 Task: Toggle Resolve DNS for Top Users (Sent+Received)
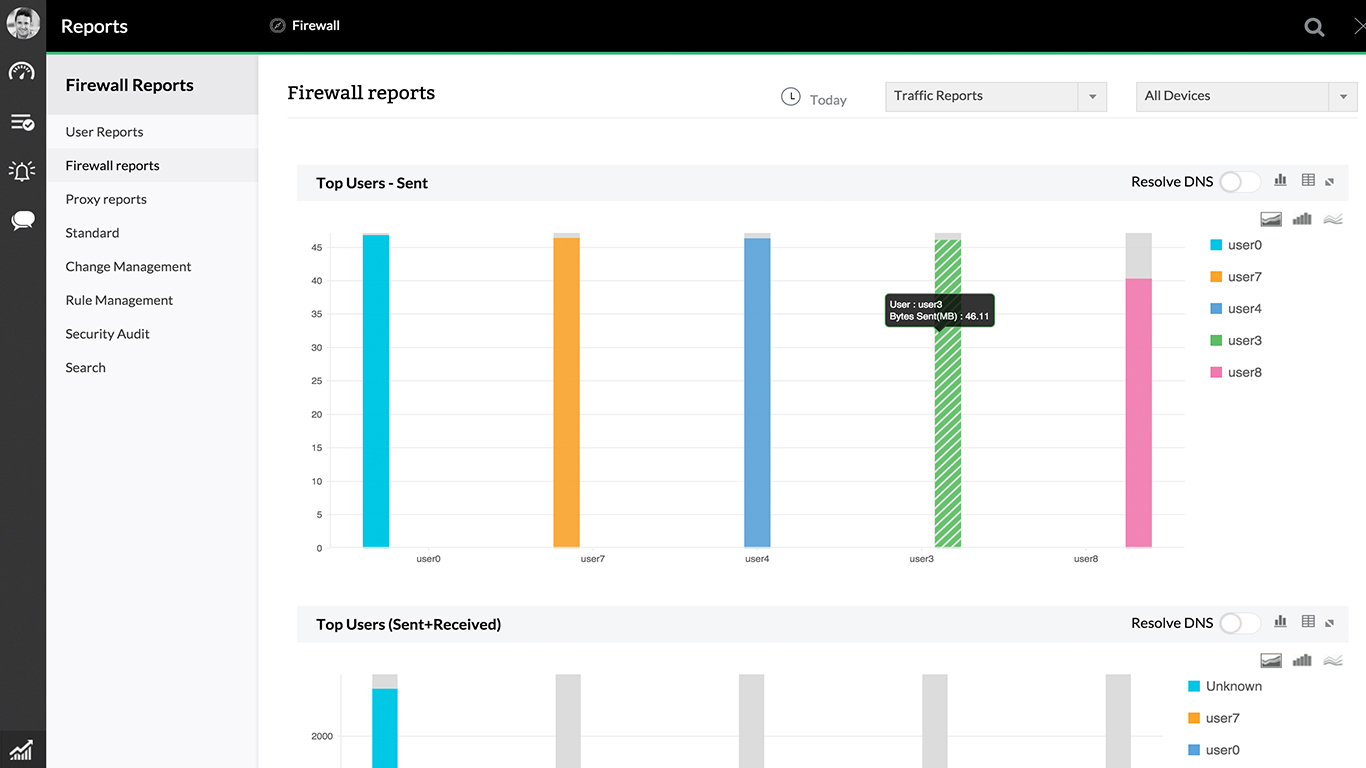(1239, 623)
